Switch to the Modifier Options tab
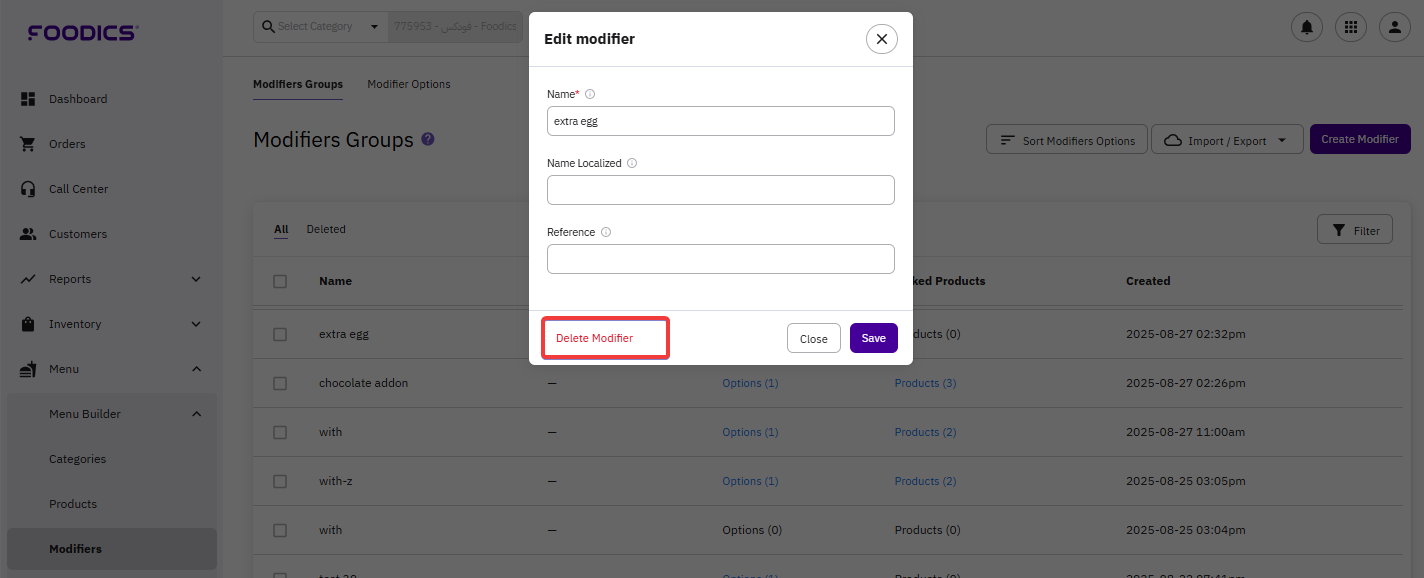 pyautogui.click(x=408, y=84)
